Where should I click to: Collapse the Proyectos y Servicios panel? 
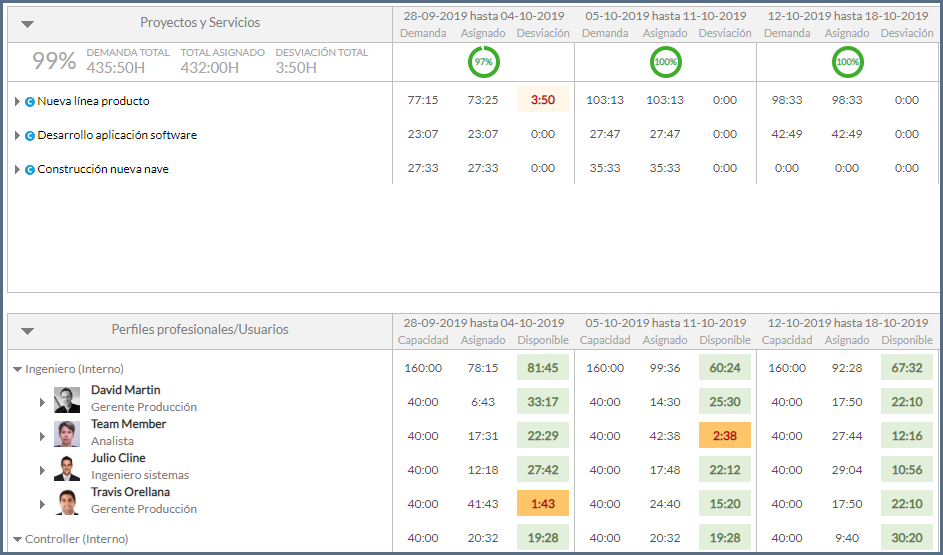click(27, 23)
